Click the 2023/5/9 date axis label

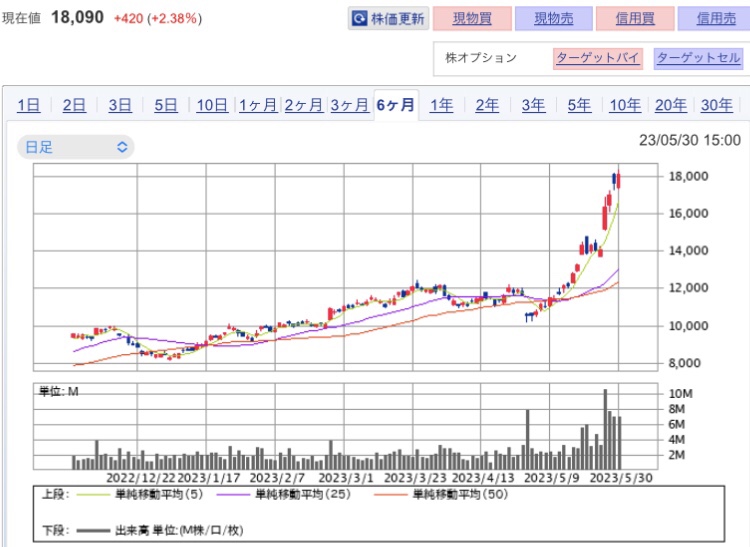coord(551,478)
